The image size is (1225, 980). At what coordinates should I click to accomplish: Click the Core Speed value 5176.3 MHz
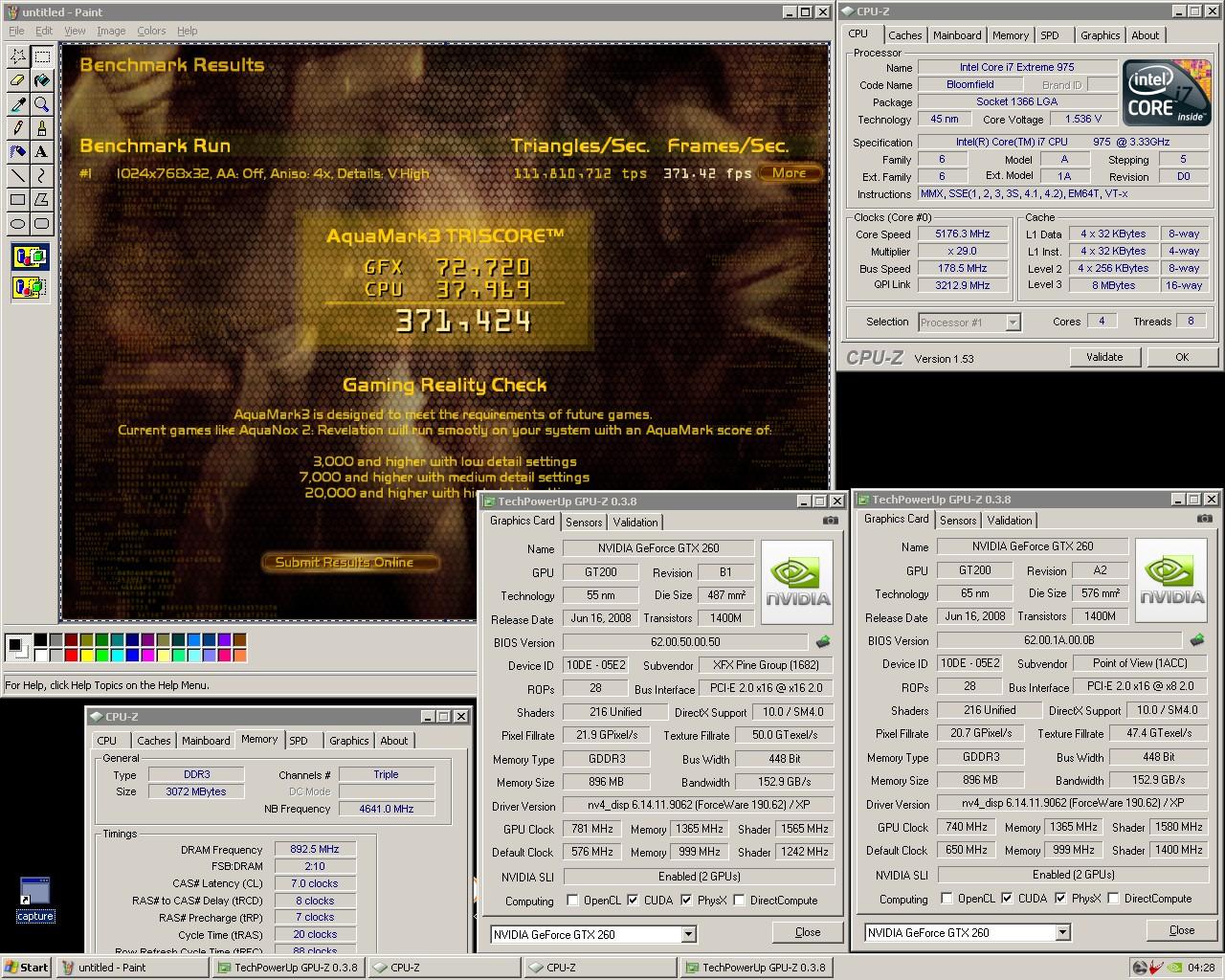(x=964, y=234)
